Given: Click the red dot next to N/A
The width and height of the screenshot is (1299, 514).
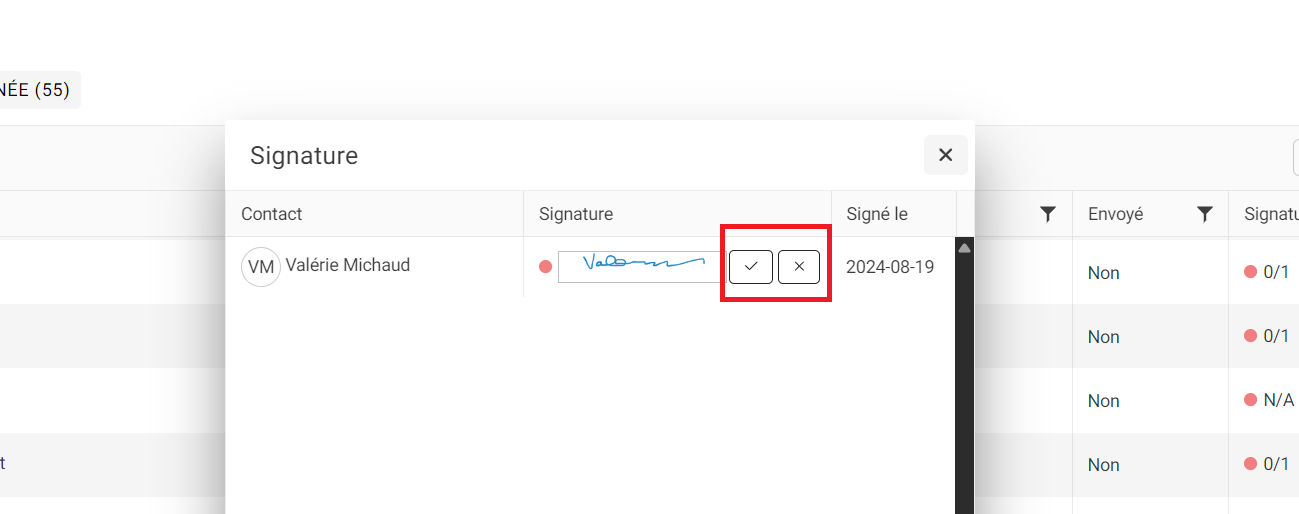Looking at the screenshot, I should point(1250,400).
